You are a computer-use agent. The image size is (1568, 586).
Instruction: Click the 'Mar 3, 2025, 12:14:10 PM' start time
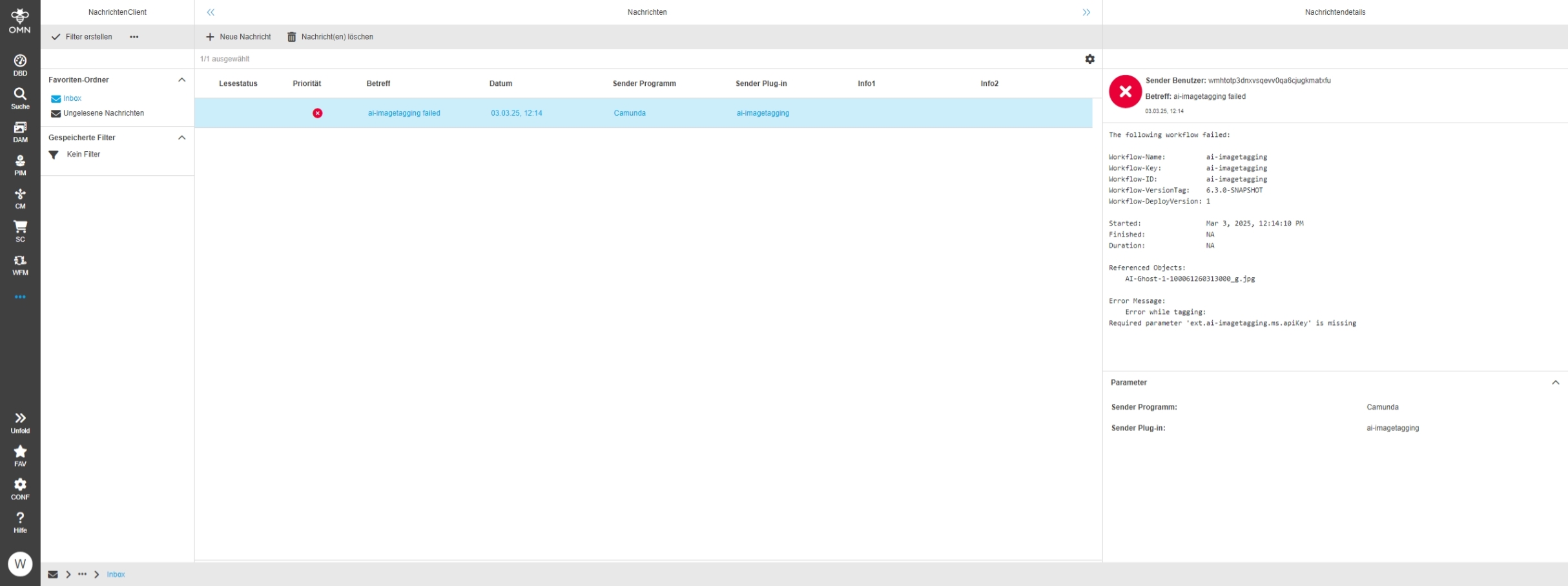[x=1255, y=224]
